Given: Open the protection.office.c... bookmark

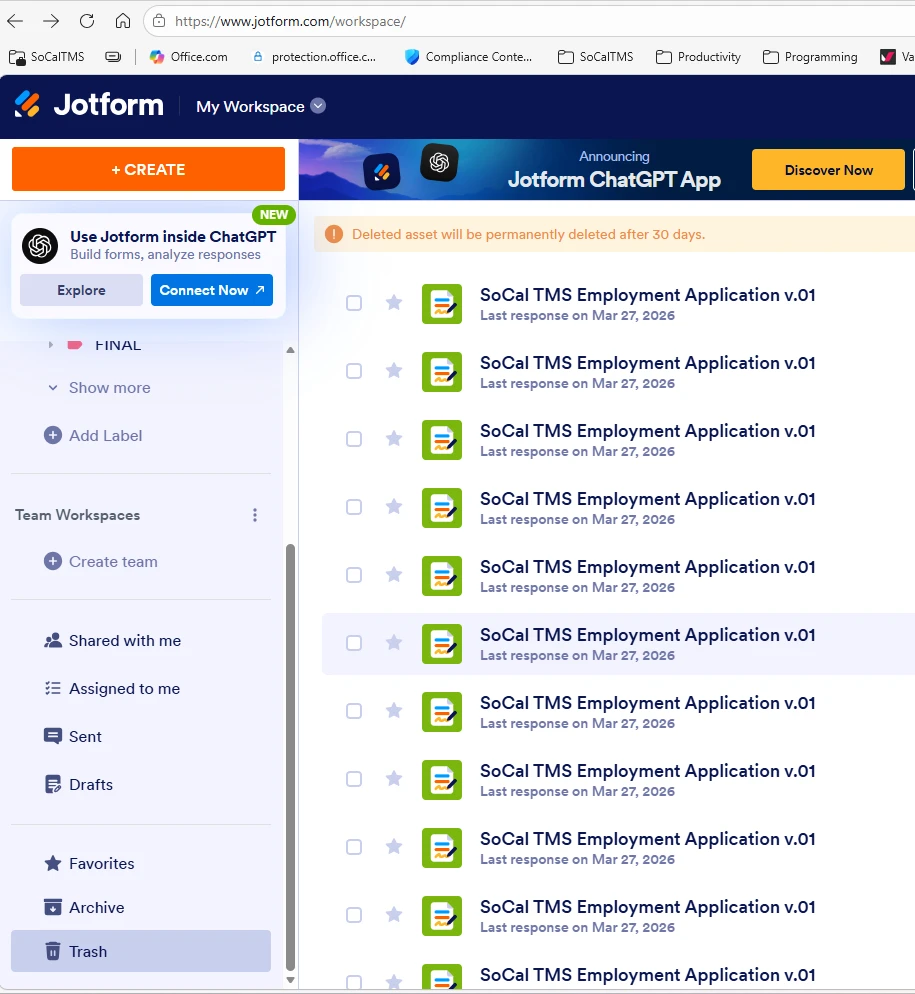Looking at the screenshot, I should coord(314,57).
